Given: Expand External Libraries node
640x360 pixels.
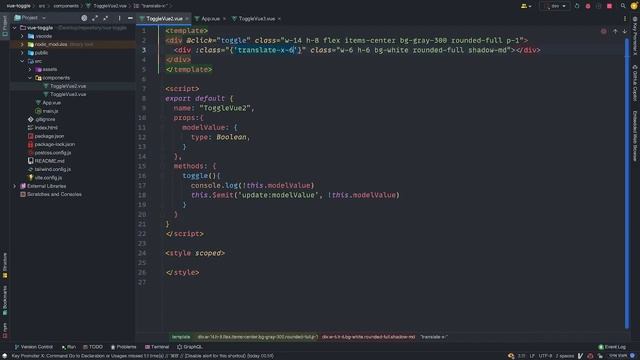Looking at the screenshot, I should [x=15, y=186].
